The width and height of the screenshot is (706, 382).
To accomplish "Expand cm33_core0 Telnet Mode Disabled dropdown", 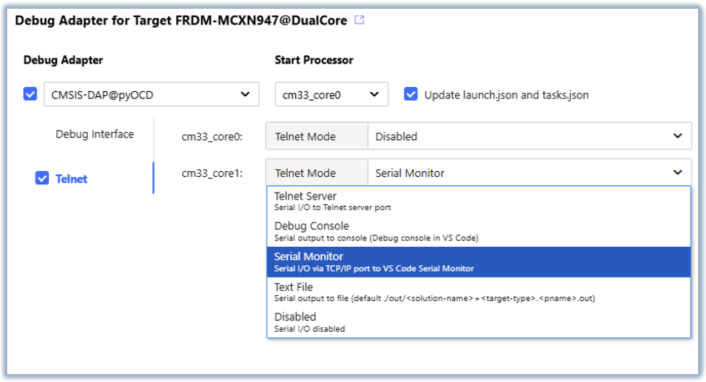I will 530,136.
